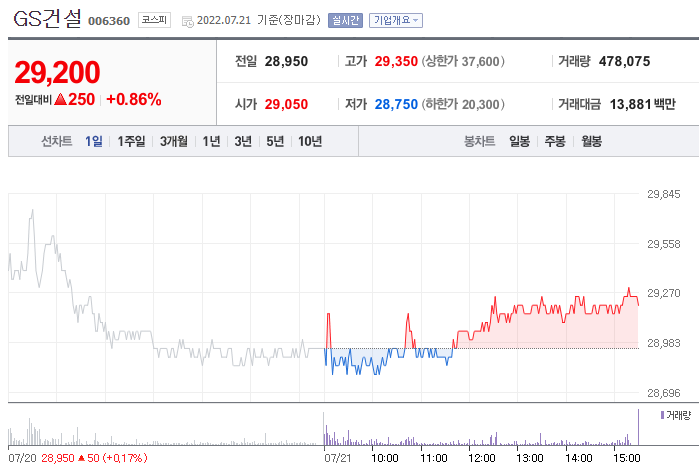Click the previous-day summary 28,950 ▲50 (+0.17%)

pyautogui.click(x=94, y=458)
